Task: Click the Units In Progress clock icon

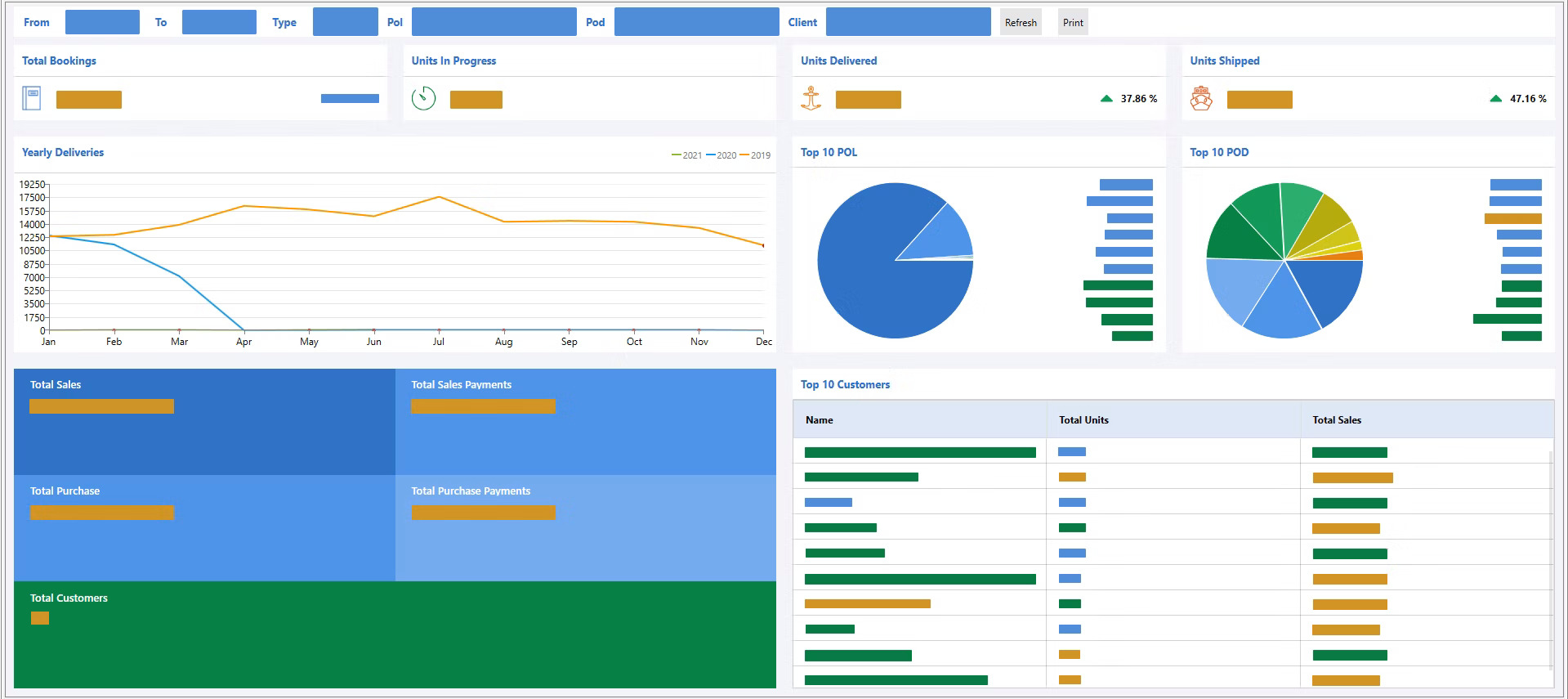Action: point(423,99)
